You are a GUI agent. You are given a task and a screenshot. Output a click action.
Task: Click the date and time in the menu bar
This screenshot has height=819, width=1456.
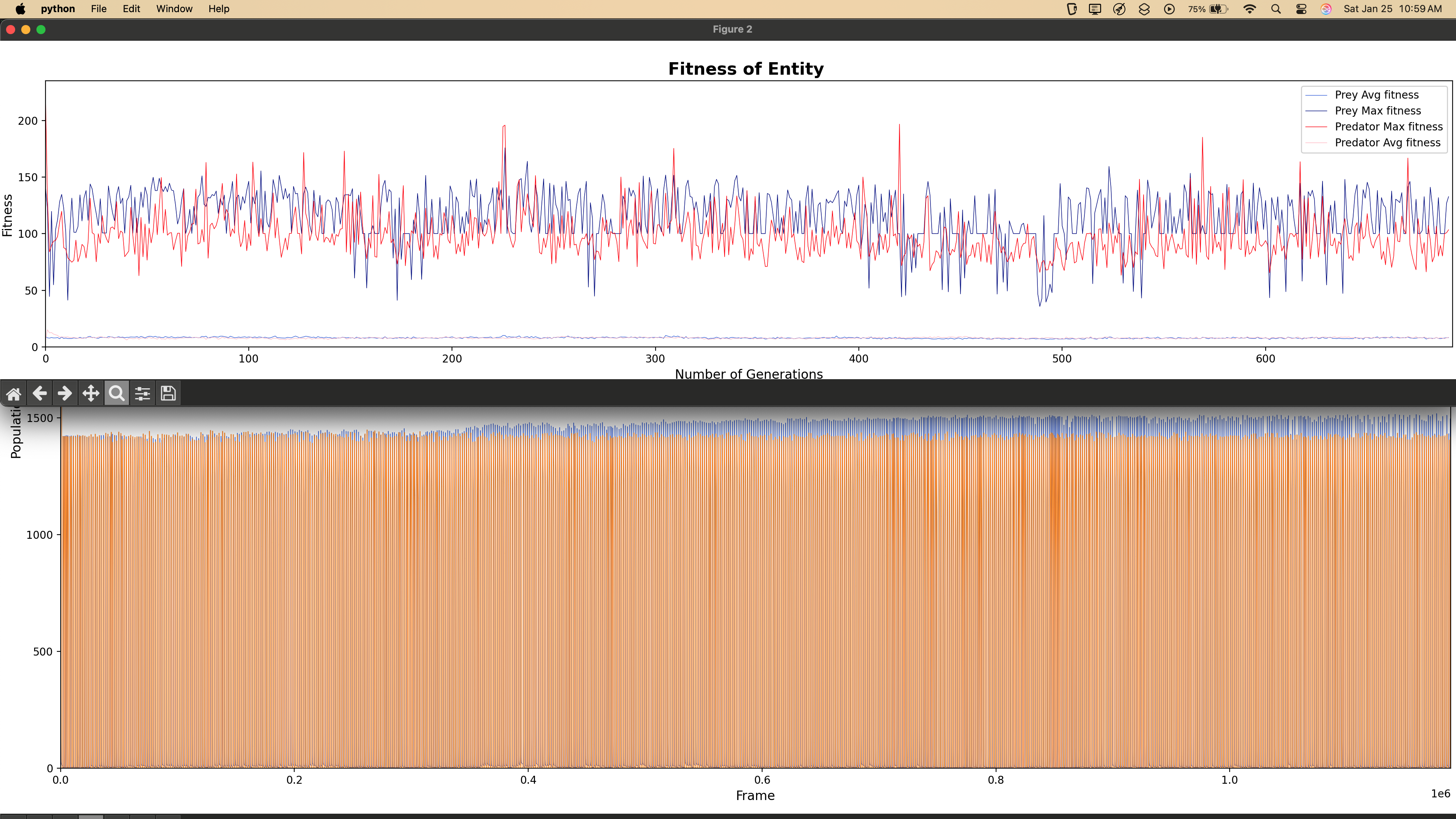click(1392, 8)
